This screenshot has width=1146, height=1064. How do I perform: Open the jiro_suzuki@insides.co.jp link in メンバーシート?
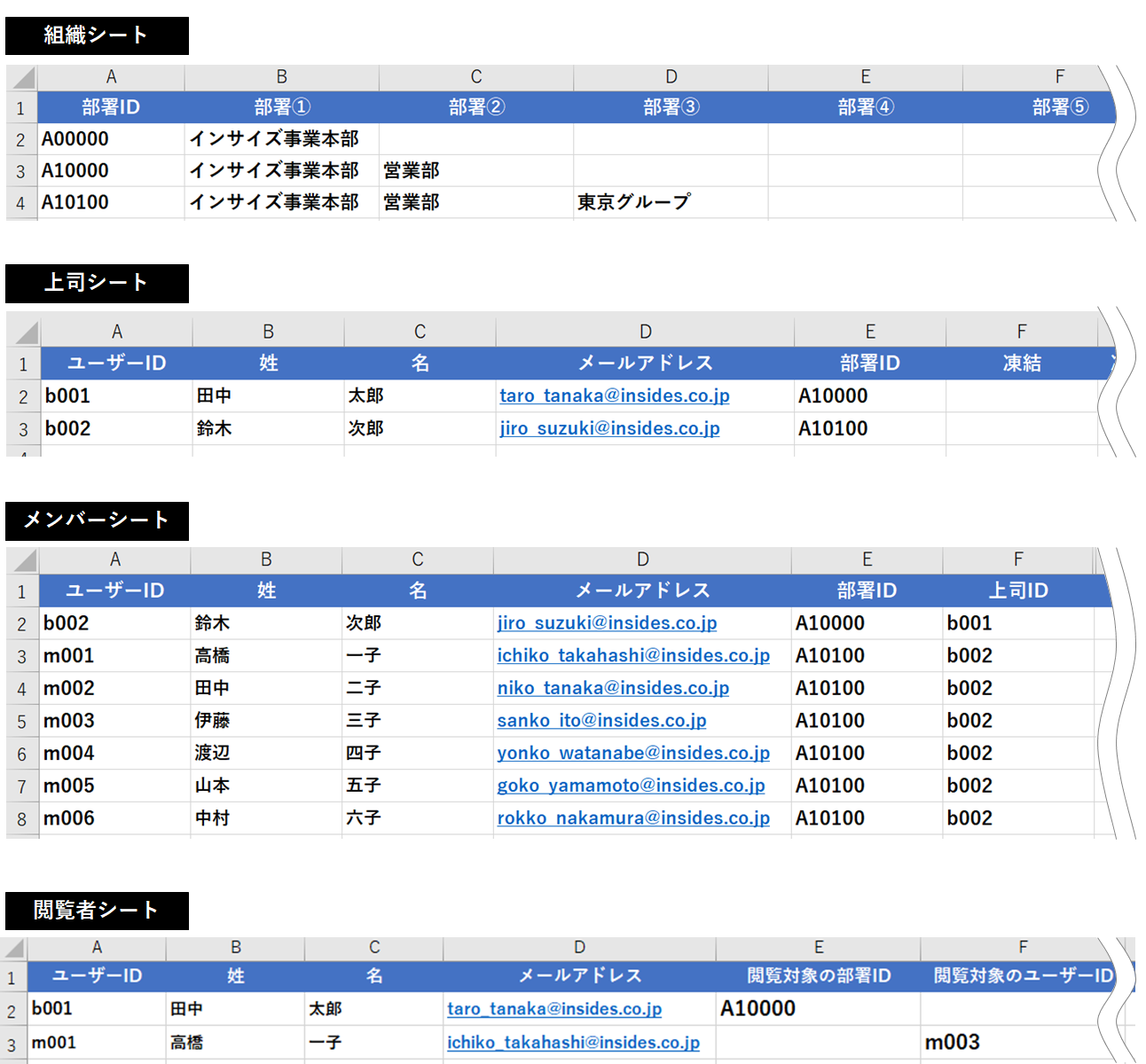607,622
